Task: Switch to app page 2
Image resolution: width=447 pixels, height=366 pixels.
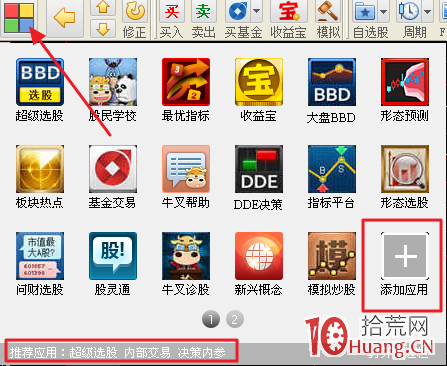Action: 235,320
